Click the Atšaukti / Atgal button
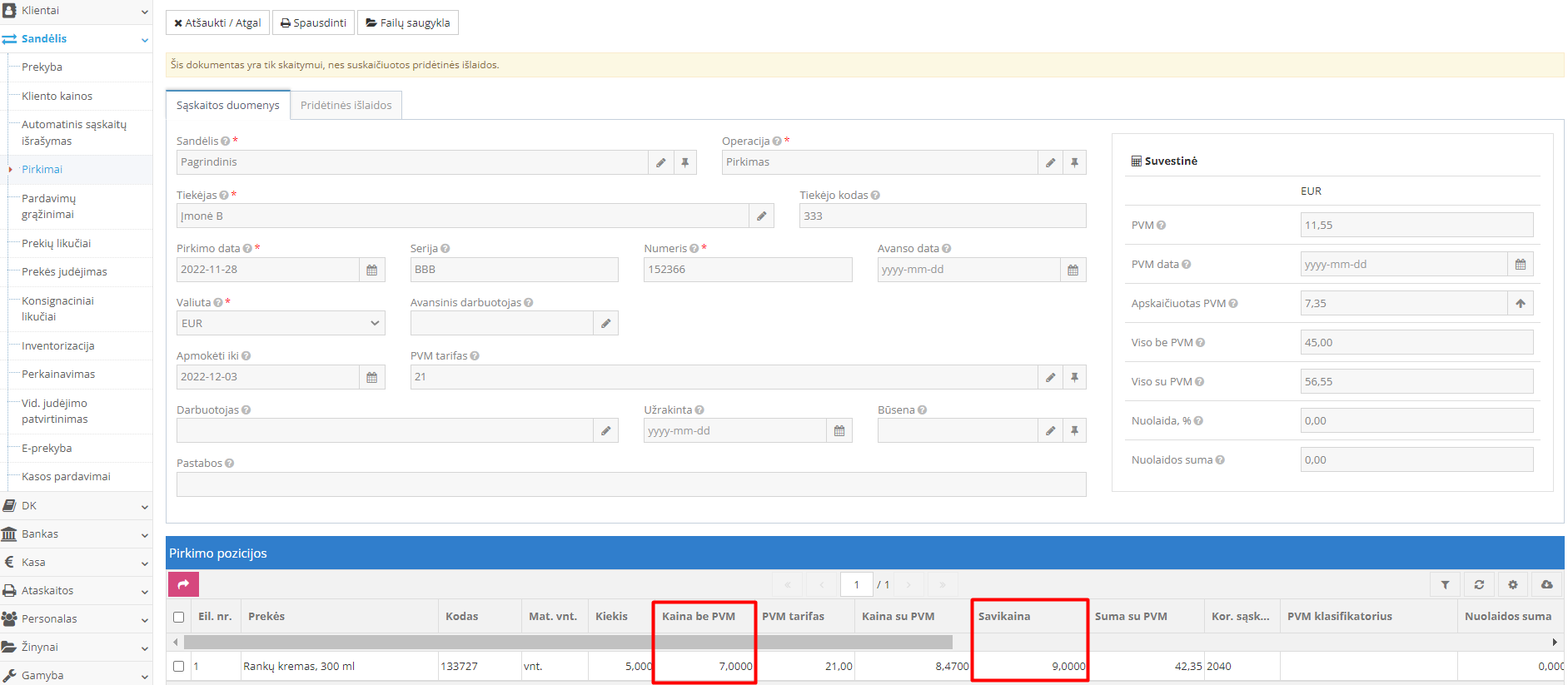The image size is (1568, 685). coord(217,22)
